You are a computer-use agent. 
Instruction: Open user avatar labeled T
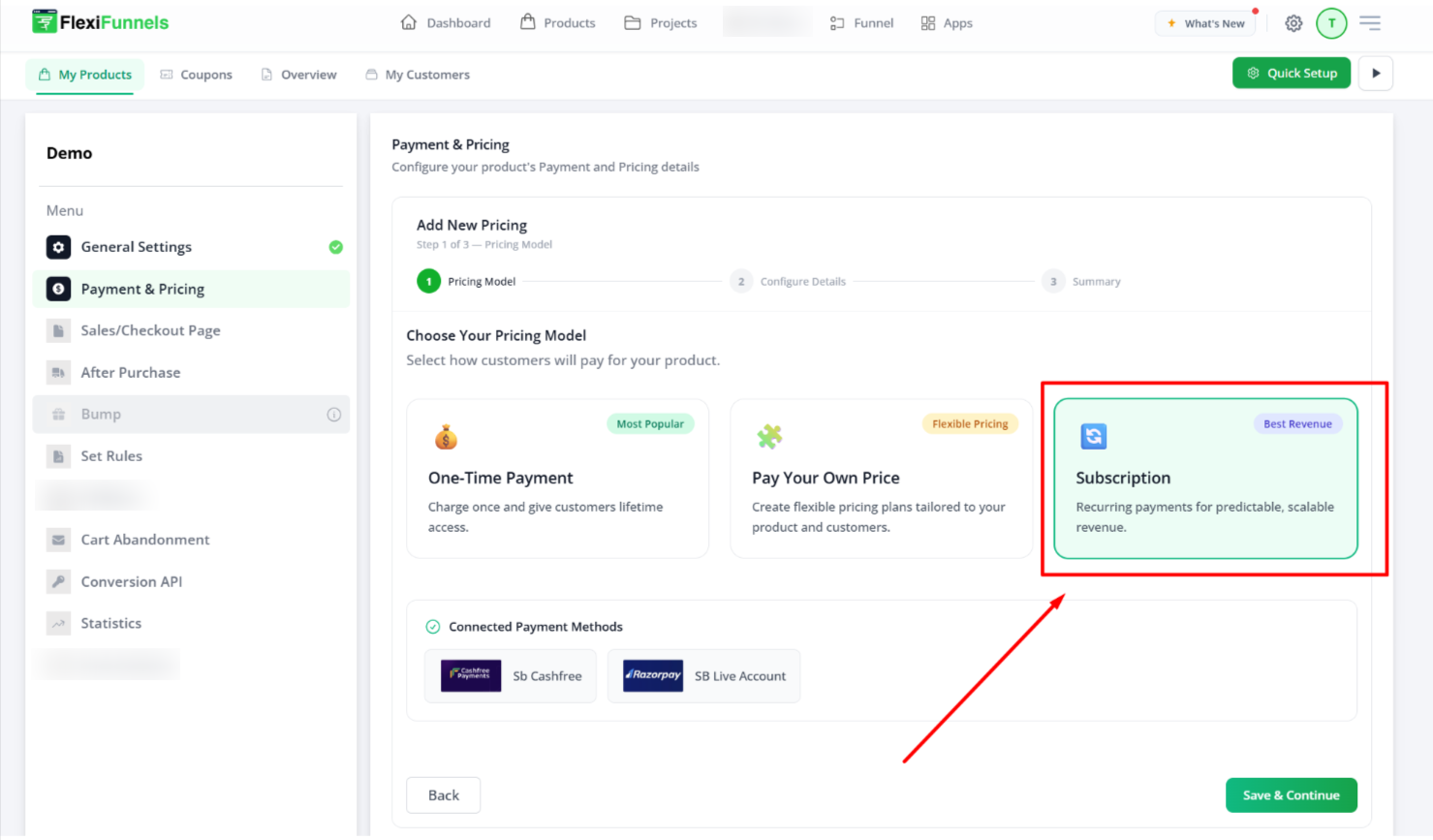click(x=1331, y=23)
